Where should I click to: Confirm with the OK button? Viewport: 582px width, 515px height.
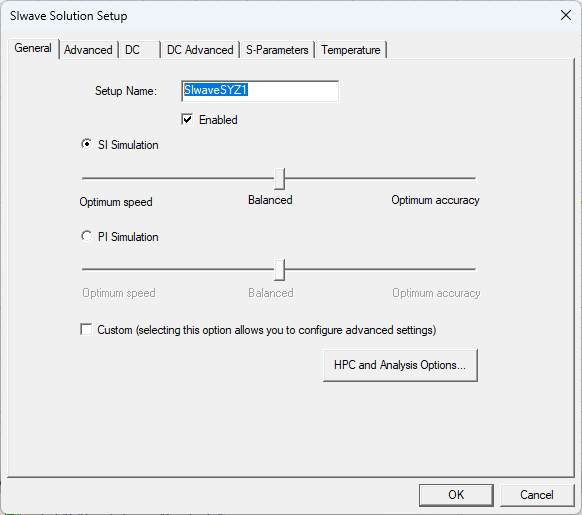pyautogui.click(x=456, y=495)
